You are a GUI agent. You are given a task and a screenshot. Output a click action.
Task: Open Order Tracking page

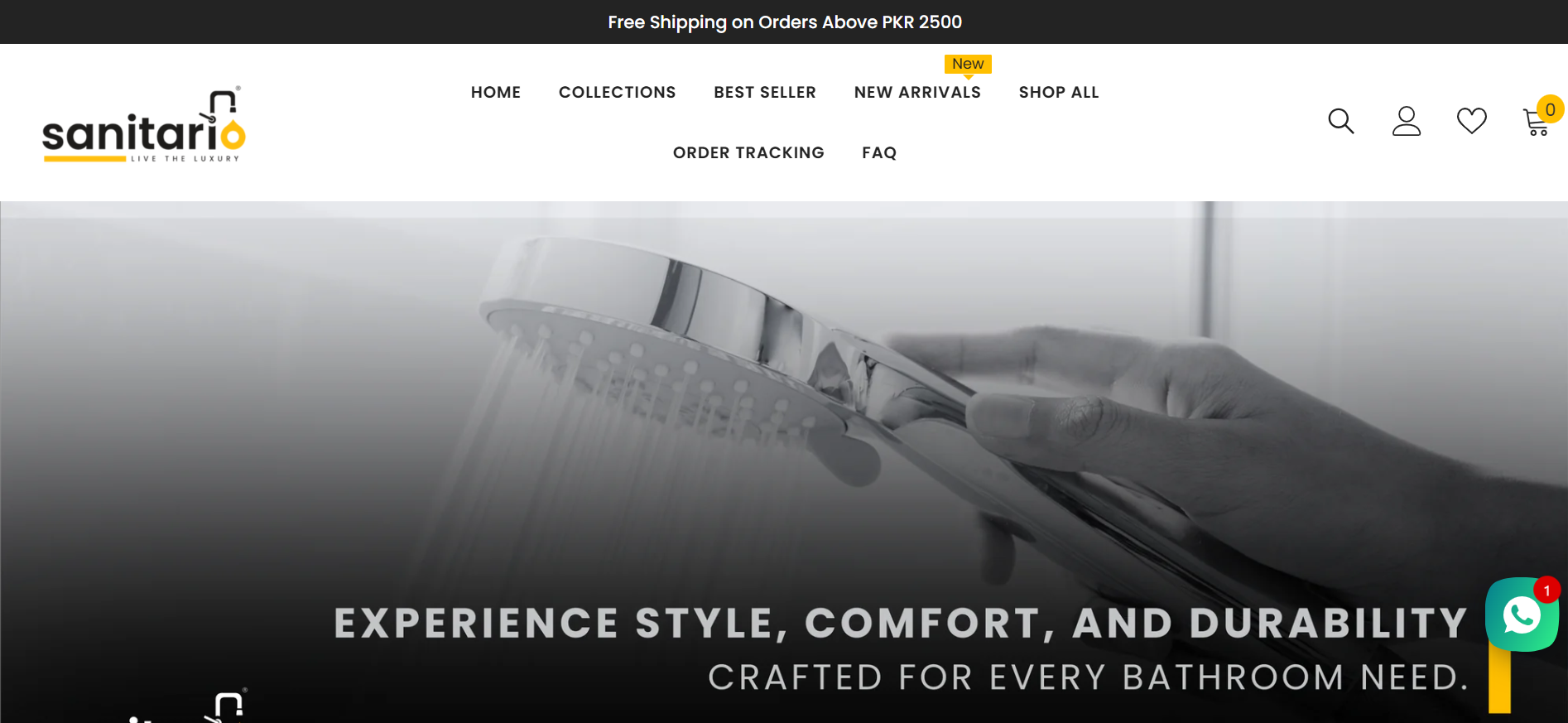tap(748, 152)
